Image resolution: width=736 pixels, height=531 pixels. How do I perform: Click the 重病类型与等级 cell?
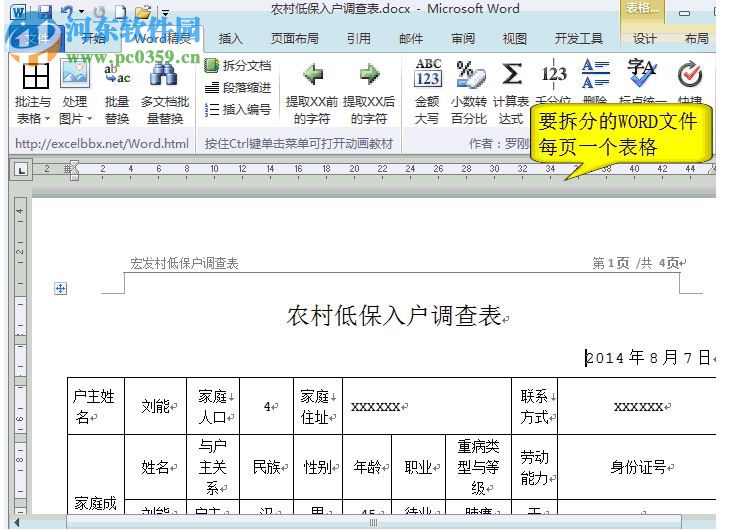point(478,467)
